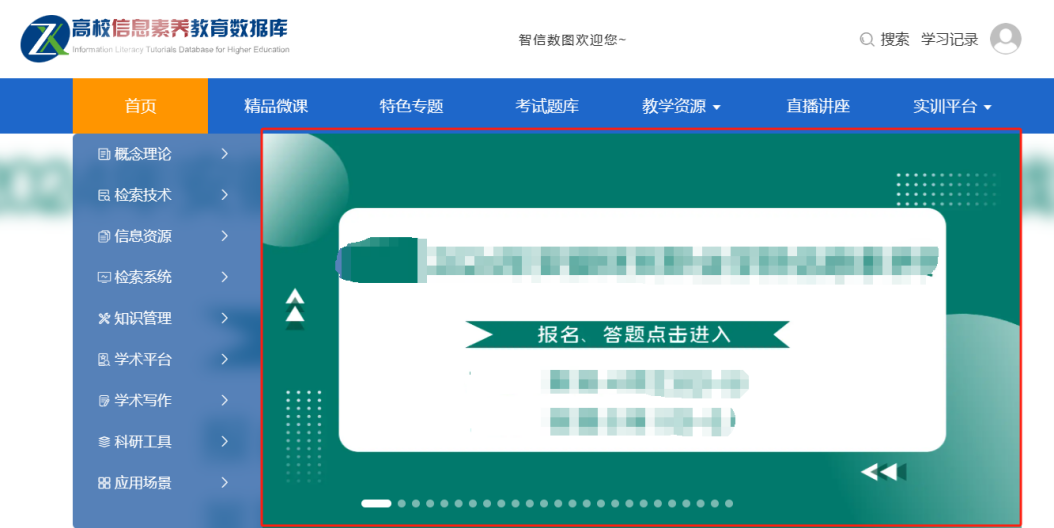Click the 检索系统 monitor icon
The image size is (1054, 528).
click(104, 277)
